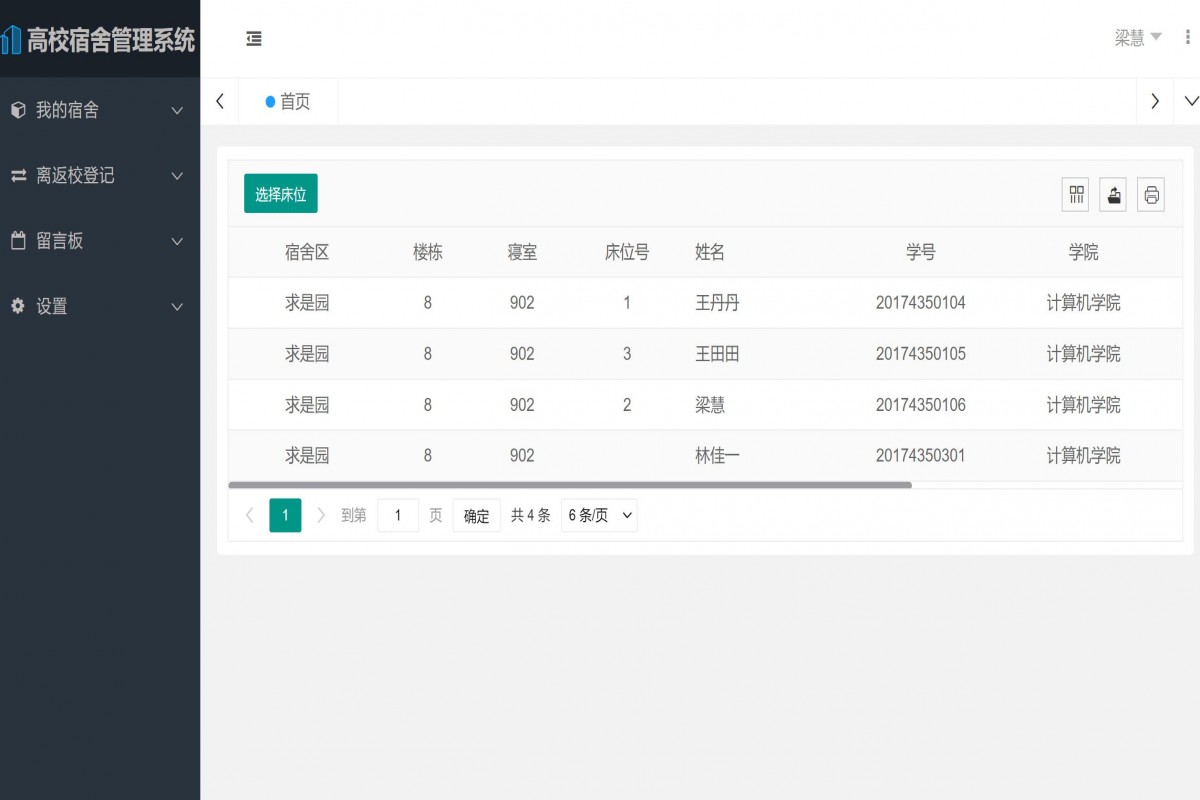Click the print table icon

tap(1151, 194)
